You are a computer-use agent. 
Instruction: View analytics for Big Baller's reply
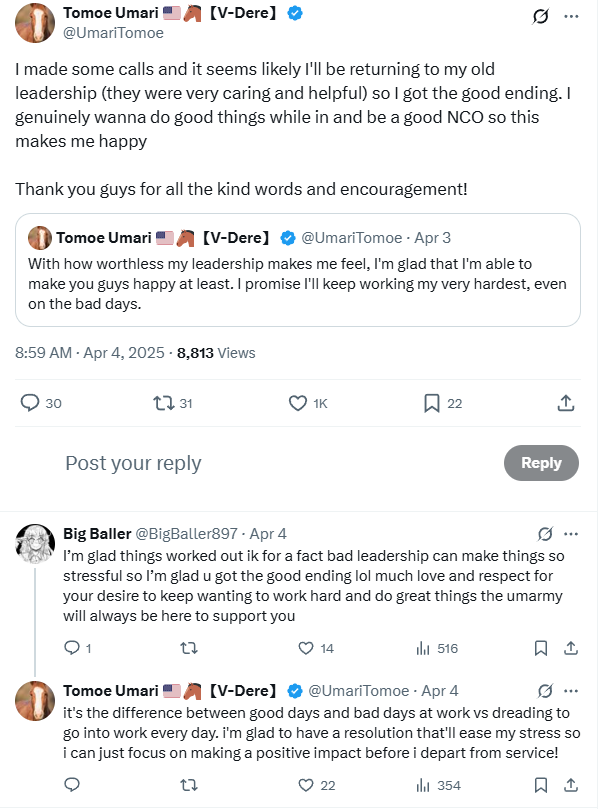tap(423, 648)
